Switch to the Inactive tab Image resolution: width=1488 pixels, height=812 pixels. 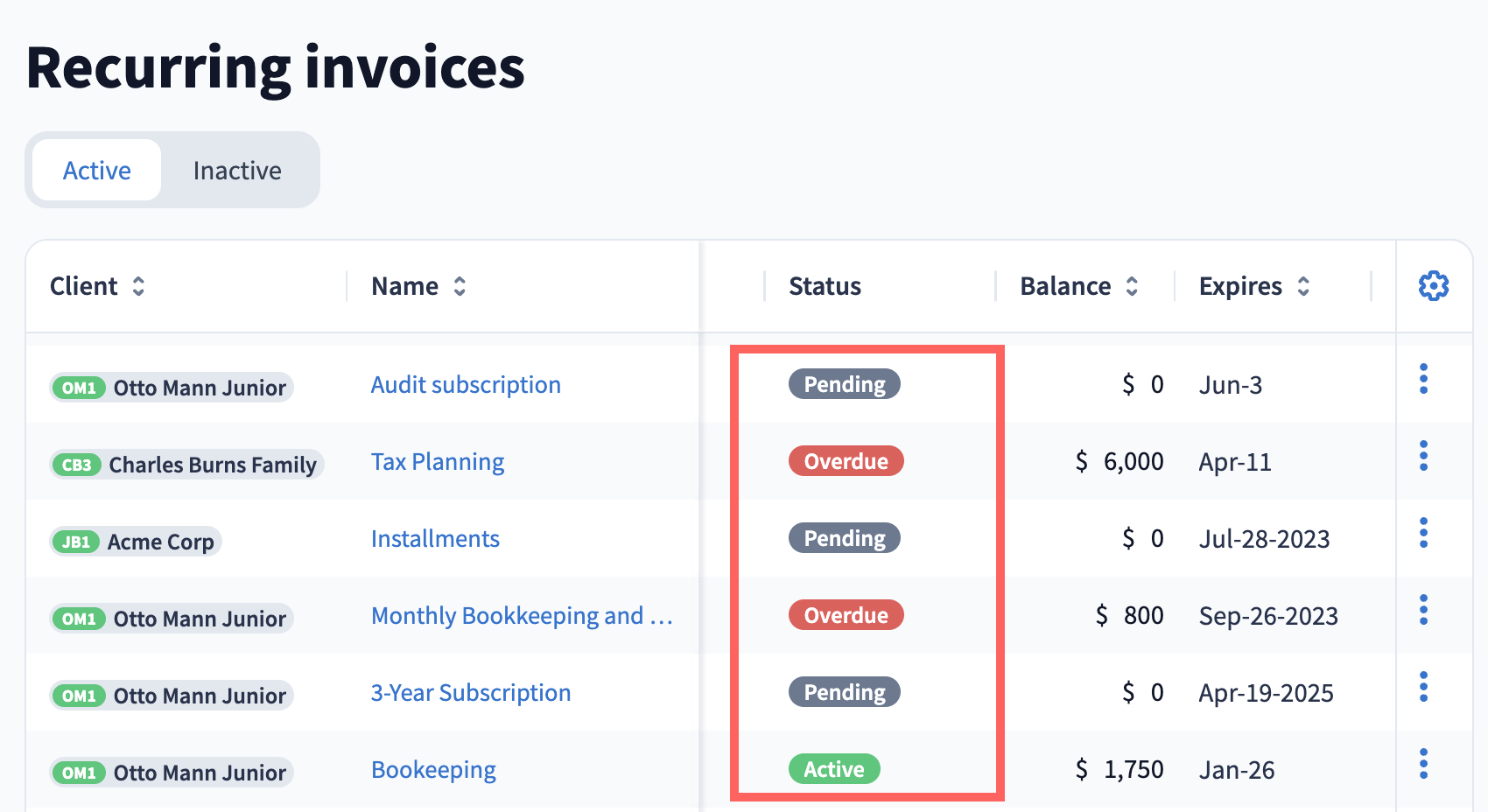click(237, 171)
